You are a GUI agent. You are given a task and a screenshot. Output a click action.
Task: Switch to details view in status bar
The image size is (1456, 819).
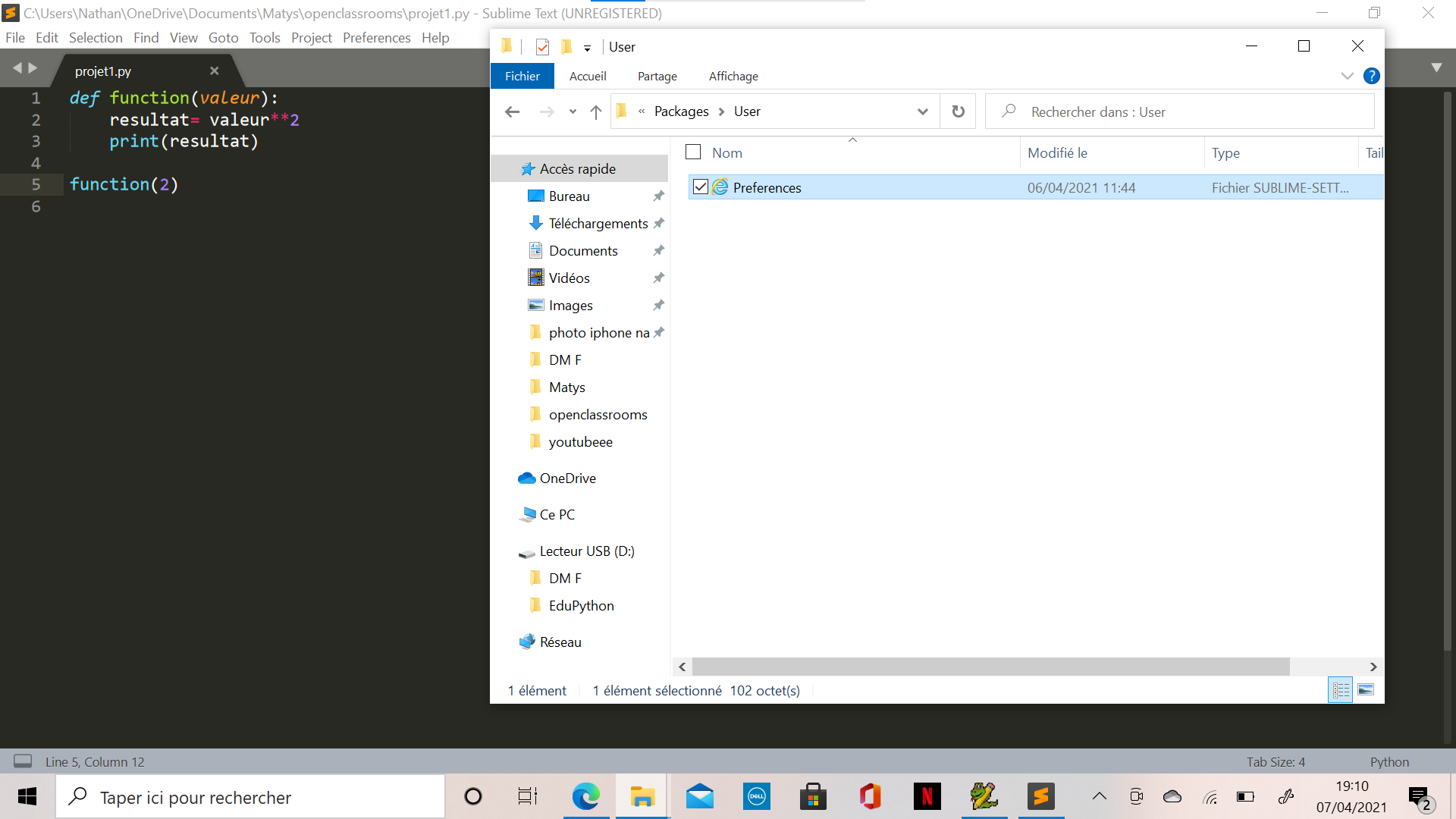[x=1341, y=690]
